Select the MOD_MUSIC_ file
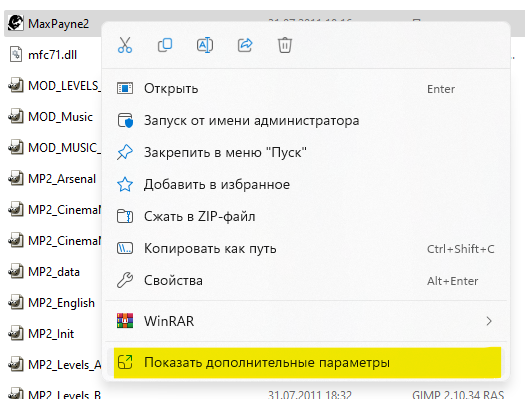Image resolution: width=525 pixels, height=399 pixels. (64, 148)
